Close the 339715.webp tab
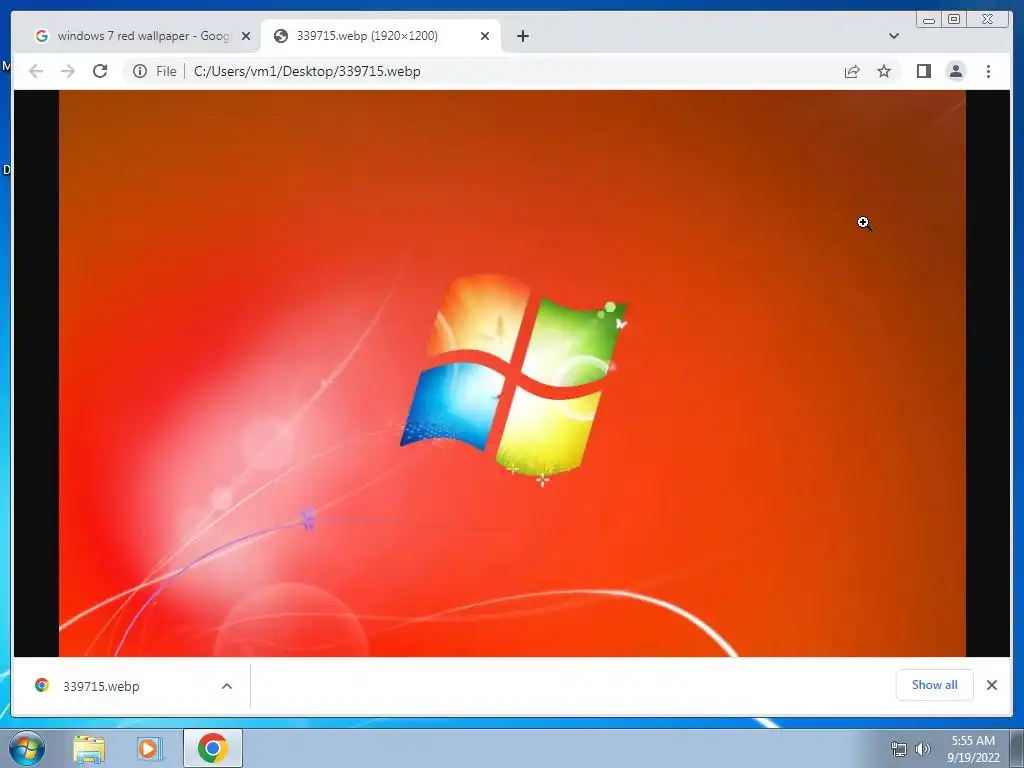 (x=485, y=36)
